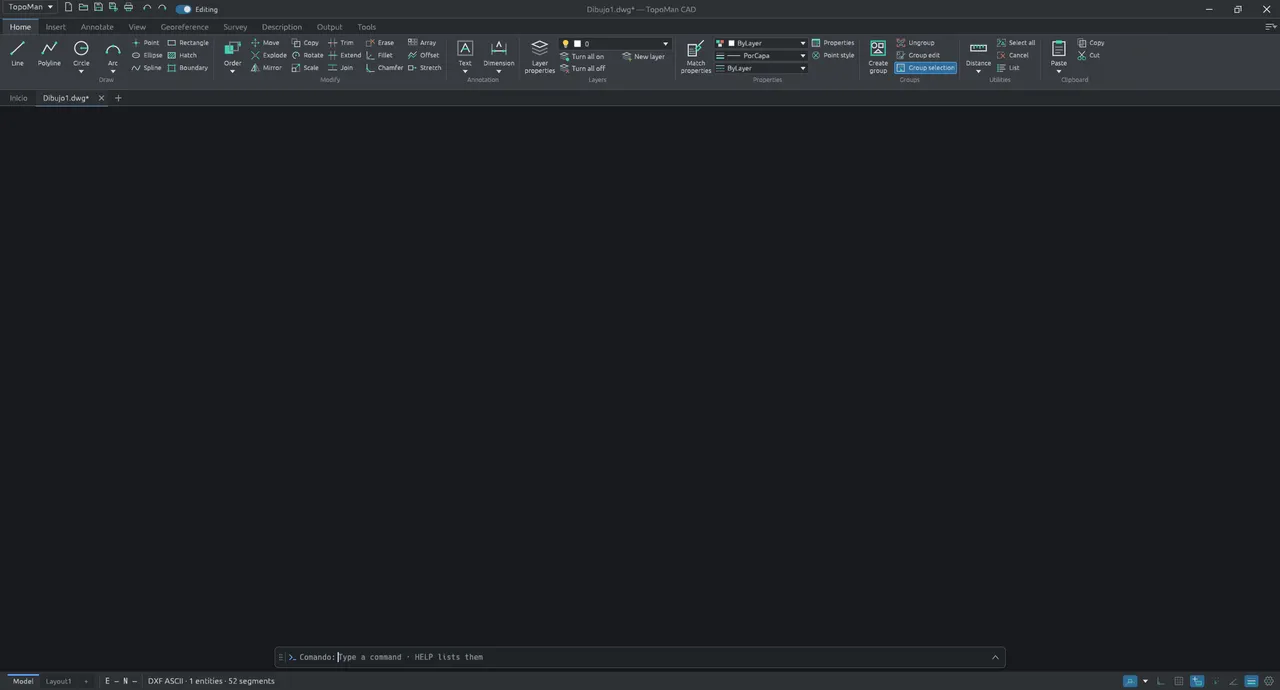Select the Trim tool

coord(341,43)
